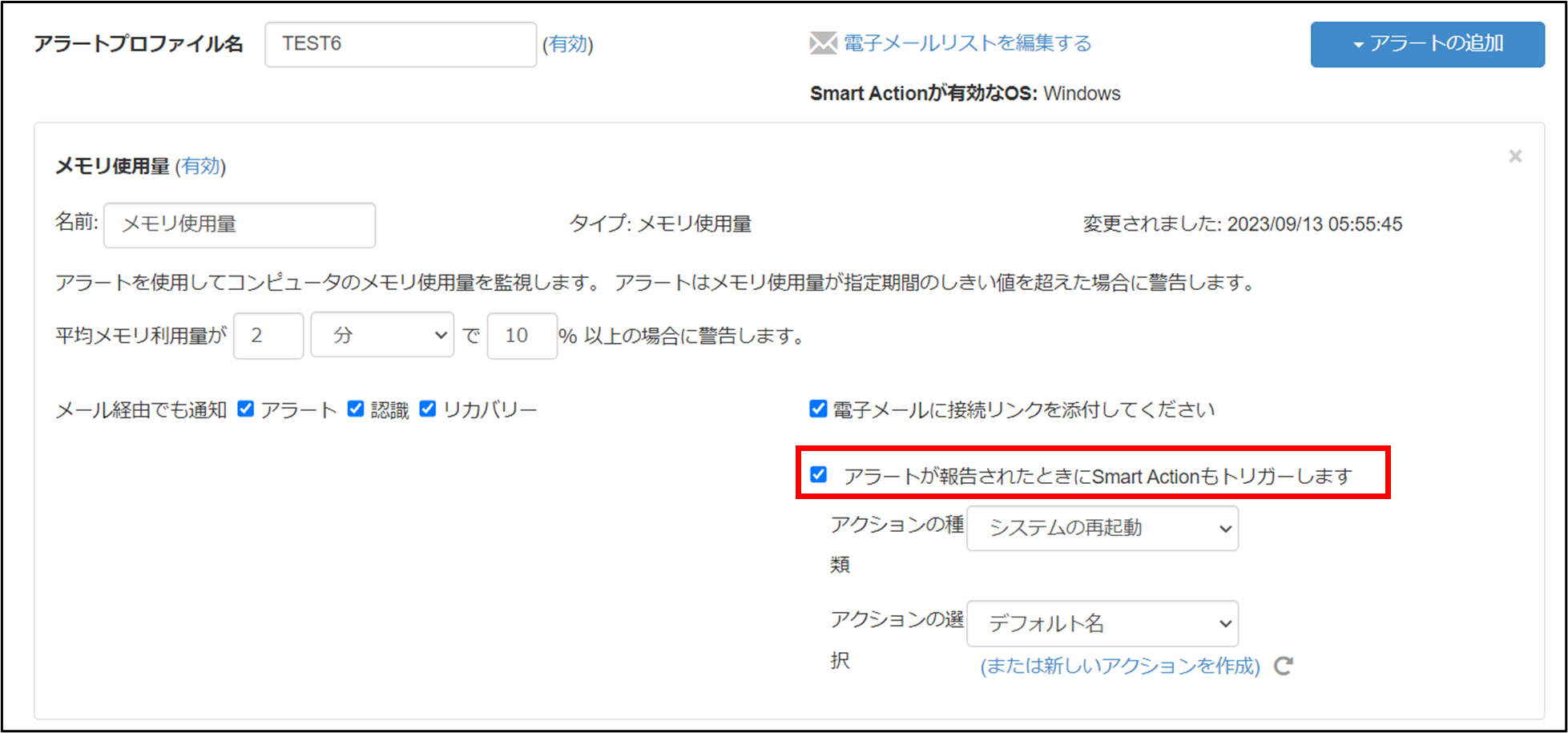
Task: Toggle the リカバリー email notification checkbox
Action: [428, 409]
